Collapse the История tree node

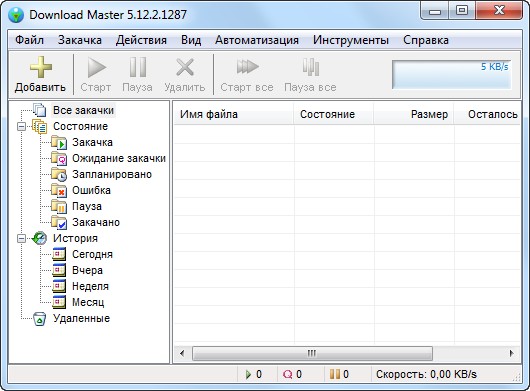[x=21, y=239]
